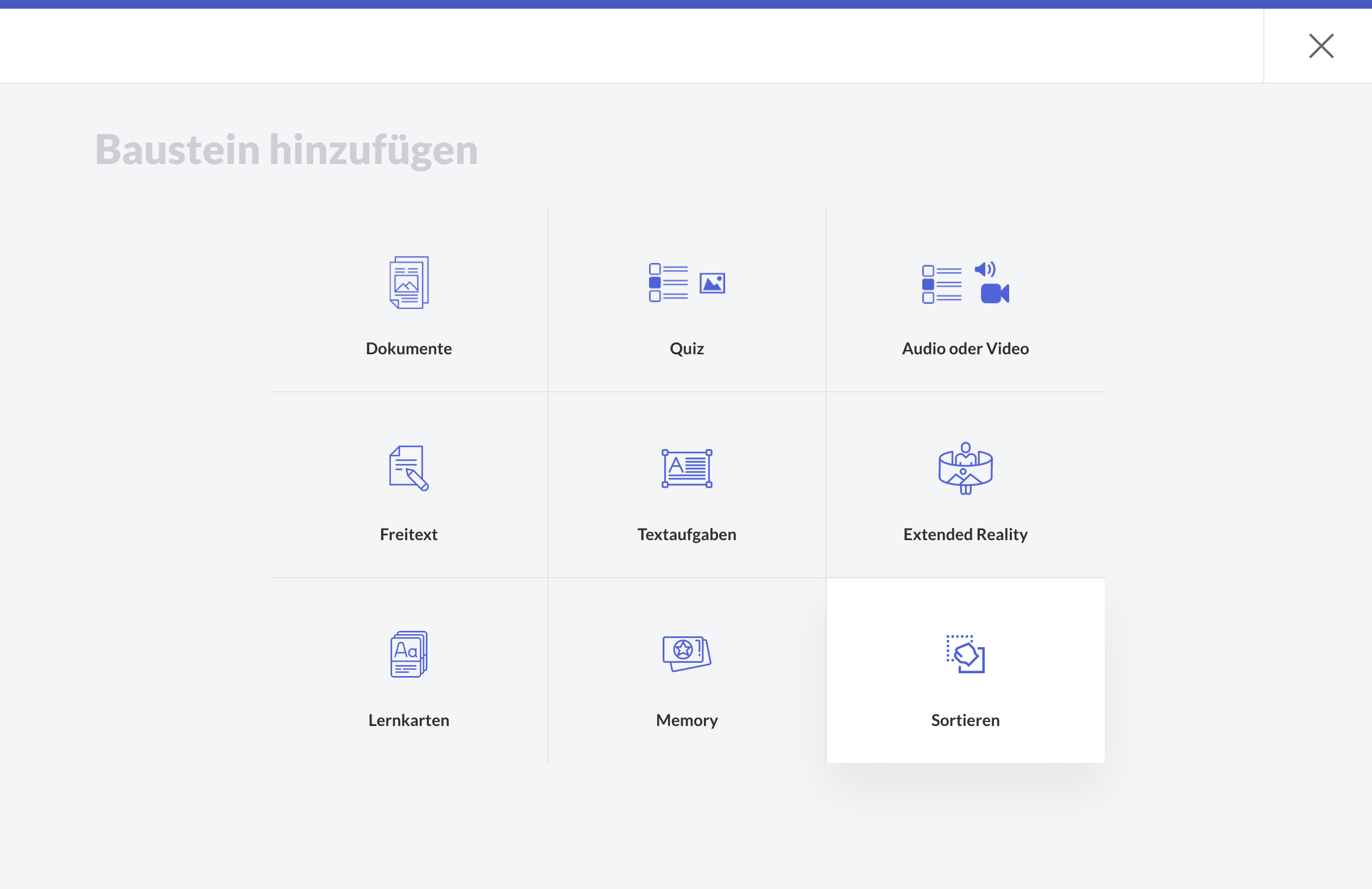Click the highlighted Sortieren label

pyautogui.click(x=965, y=720)
